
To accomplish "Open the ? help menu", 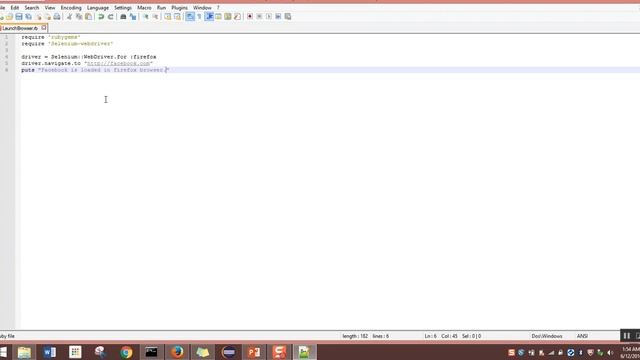I will point(218,8).
